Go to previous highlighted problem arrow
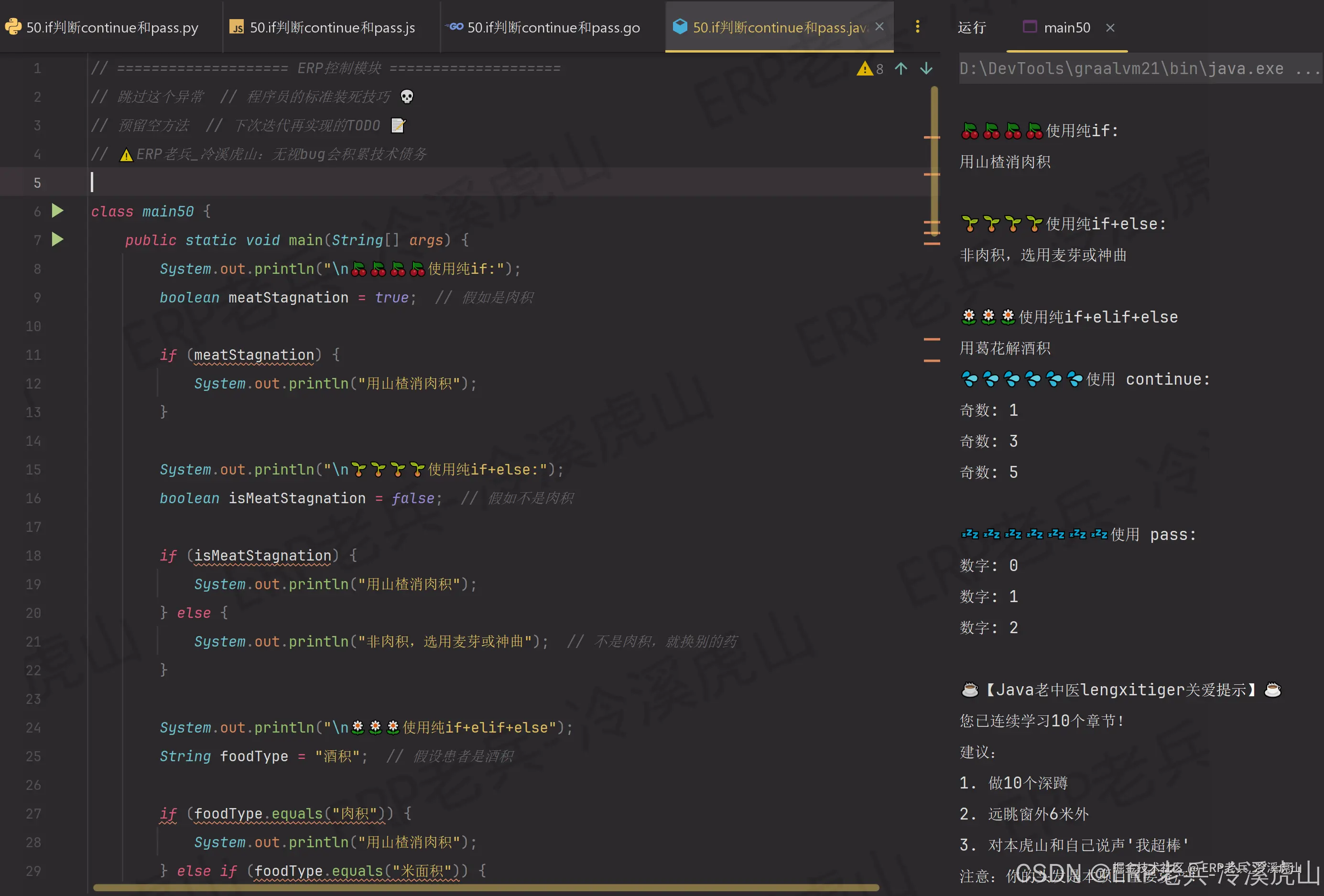The width and height of the screenshot is (1324, 896). (901, 69)
